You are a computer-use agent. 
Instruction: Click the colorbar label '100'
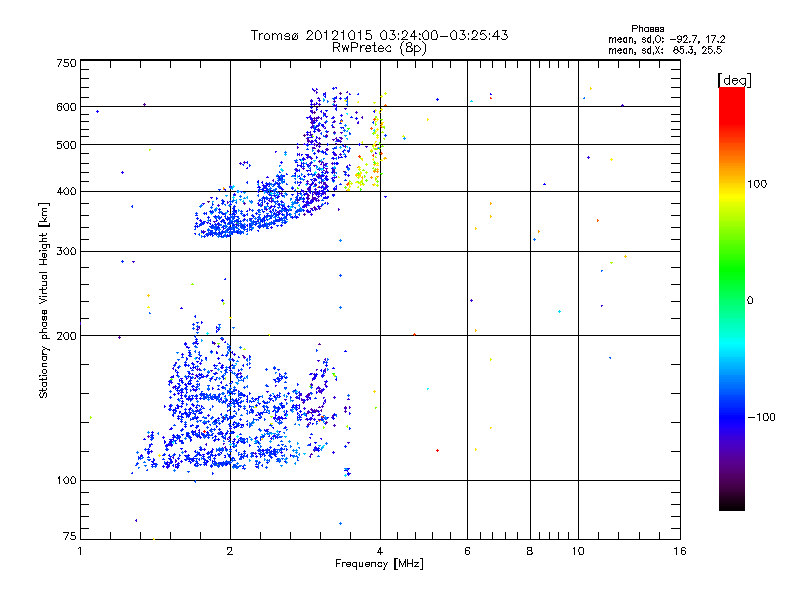757,184
